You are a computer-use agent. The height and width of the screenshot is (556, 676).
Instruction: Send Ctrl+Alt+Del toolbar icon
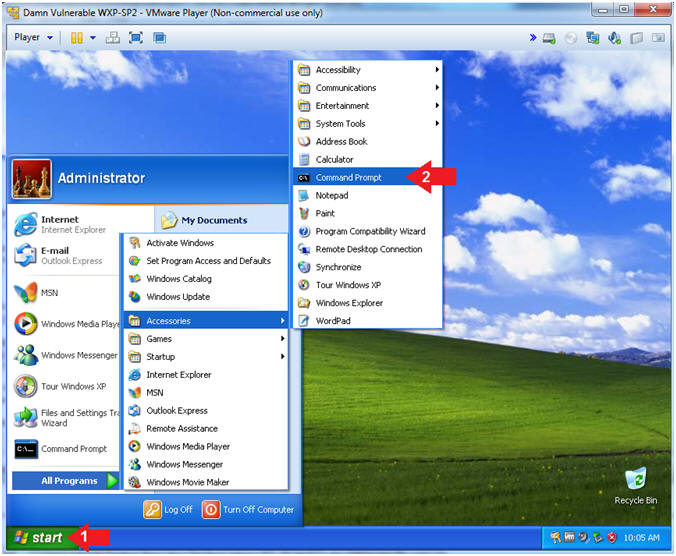113,38
